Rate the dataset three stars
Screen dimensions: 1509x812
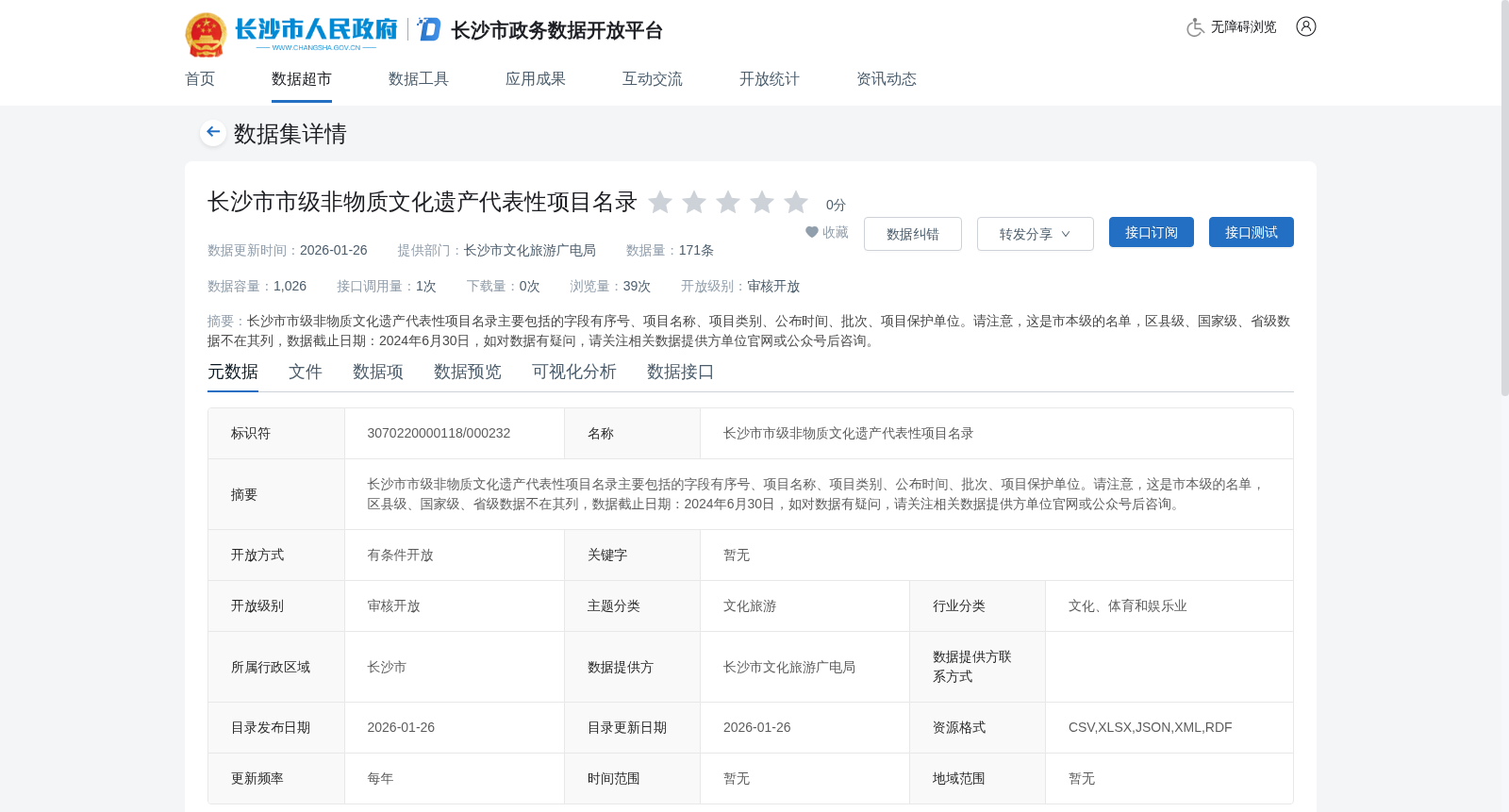tap(728, 202)
